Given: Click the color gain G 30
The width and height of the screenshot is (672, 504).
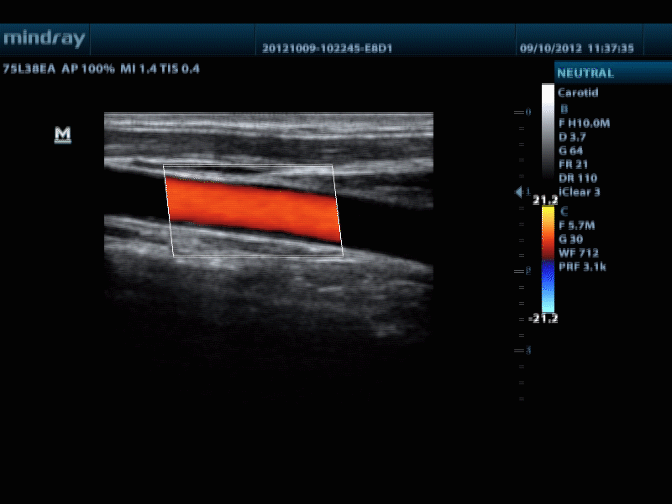Looking at the screenshot, I should pos(573,240).
